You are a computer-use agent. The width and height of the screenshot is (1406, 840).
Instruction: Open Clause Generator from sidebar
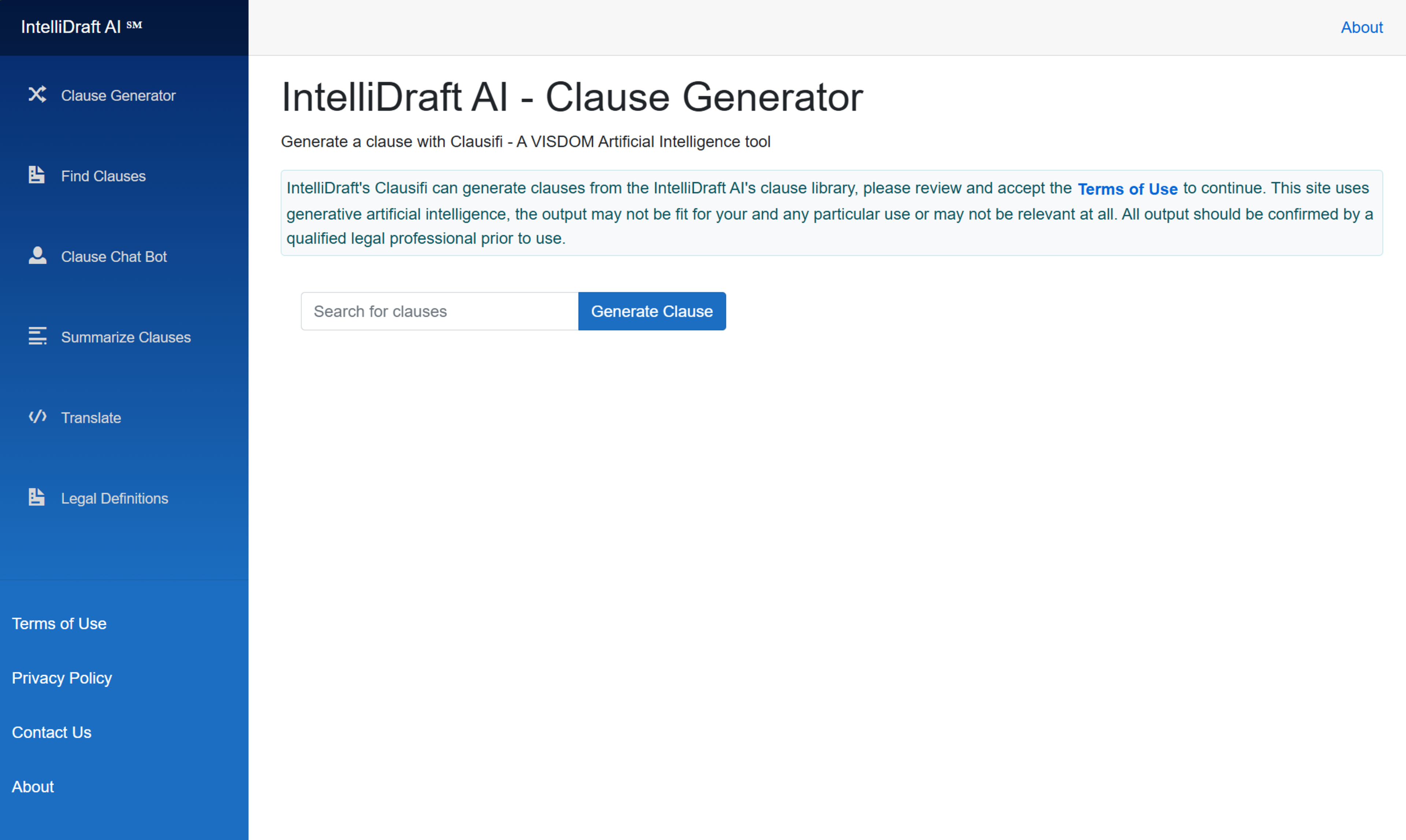click(x=118, y=95)
